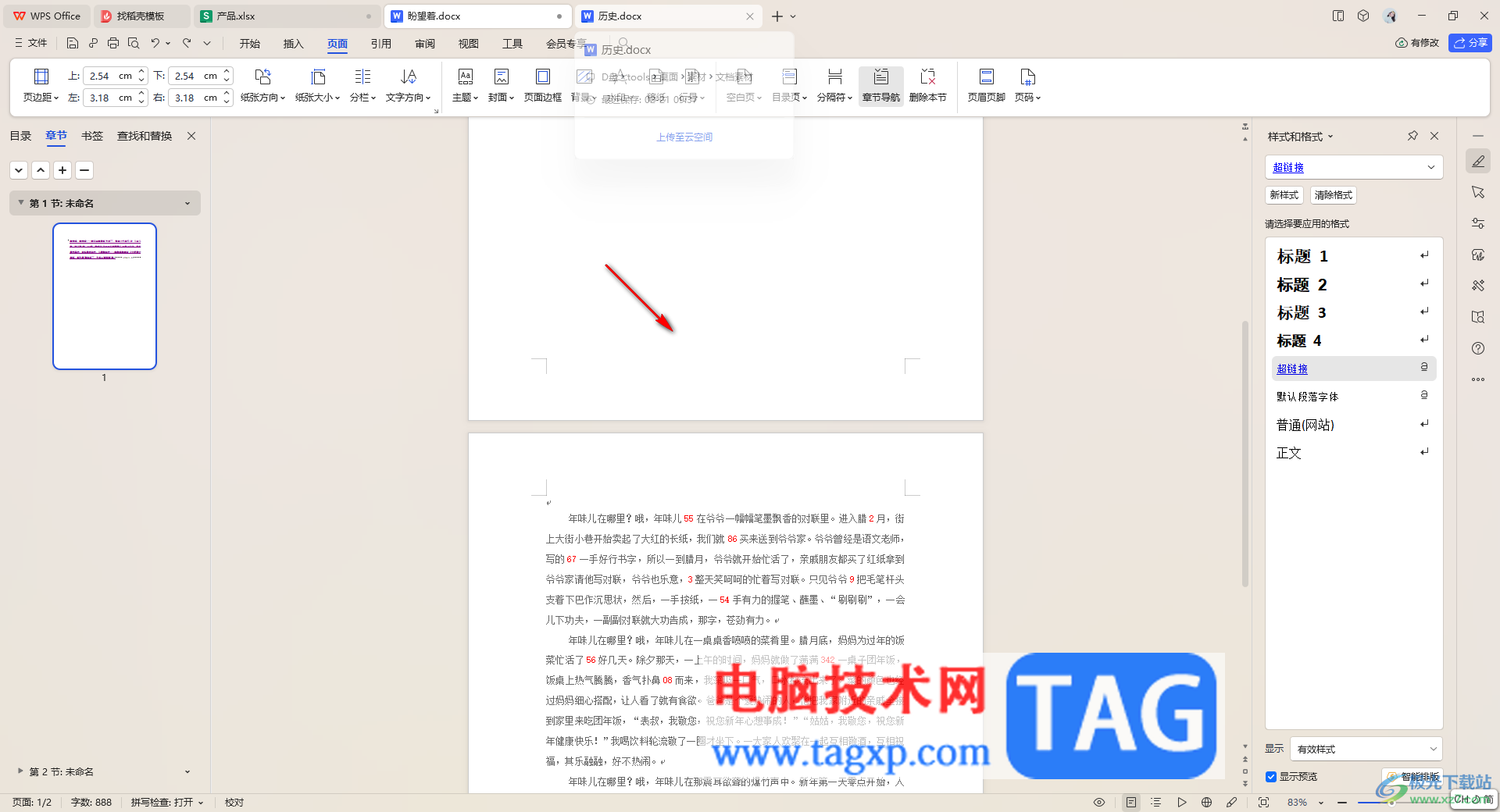Image resolution: width=1500 pixels, height=812 pixels.
Task: Move to the previous section with up arrow
Action: coord(41,169)
